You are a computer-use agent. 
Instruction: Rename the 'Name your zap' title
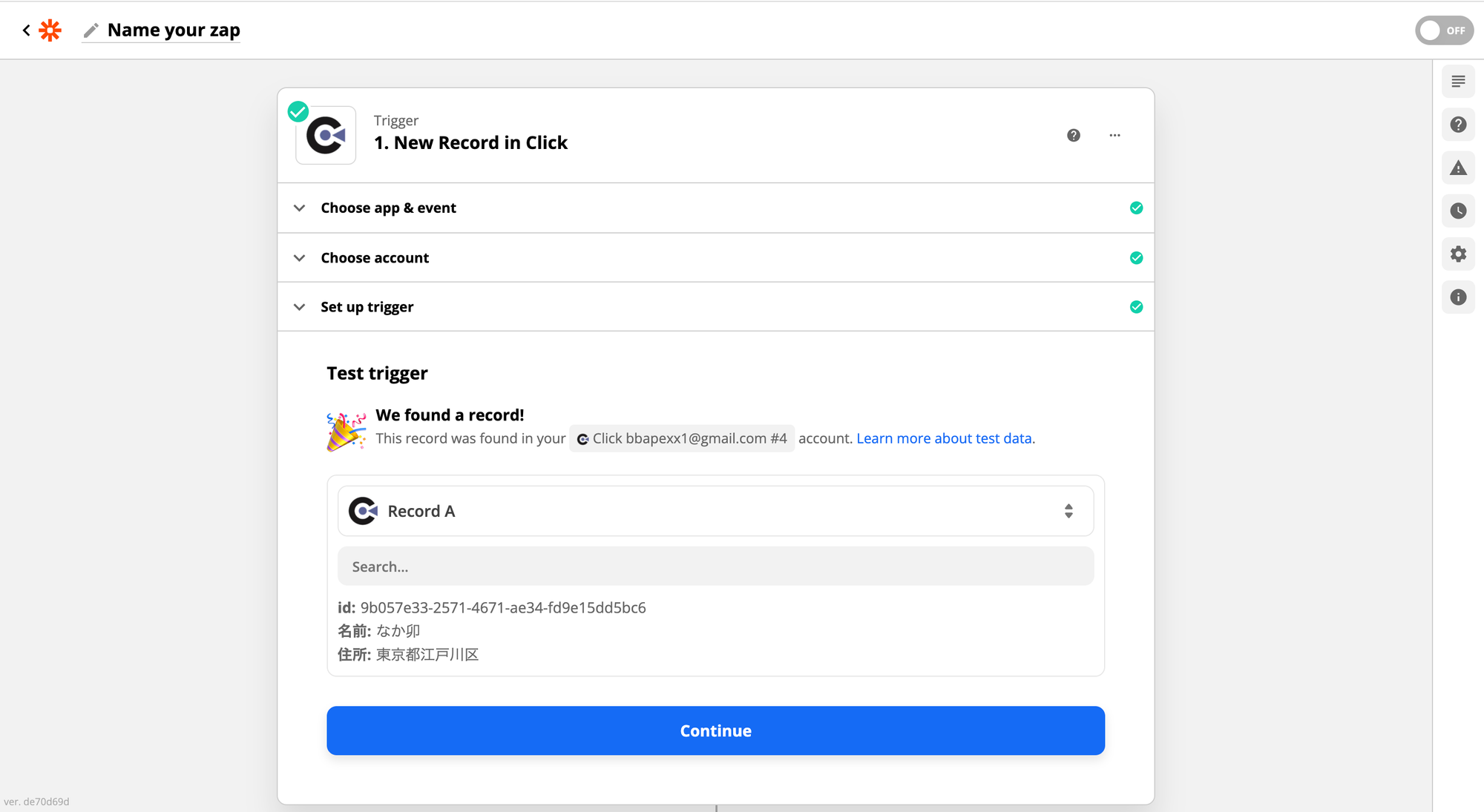point(174,30)
